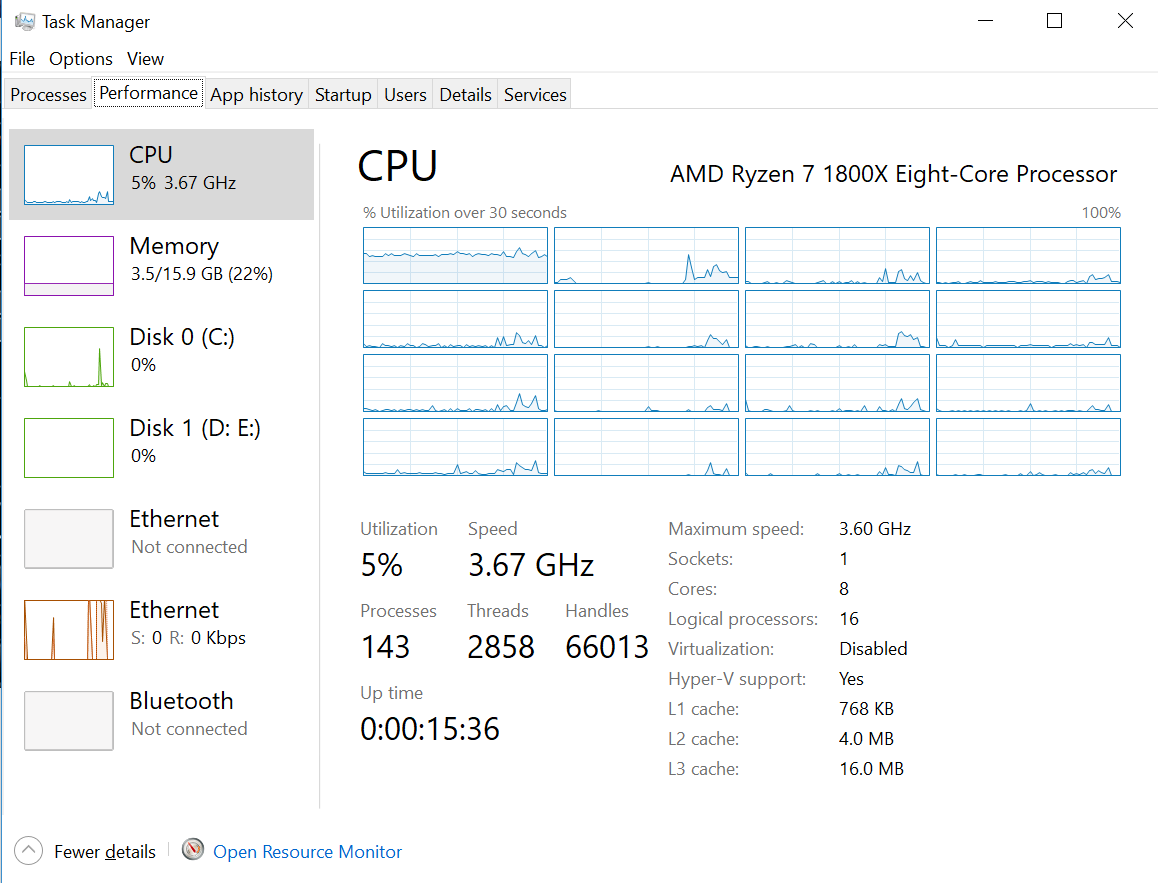
Task: Switch to the Processes tab
Action: click(x=48, y=95)
